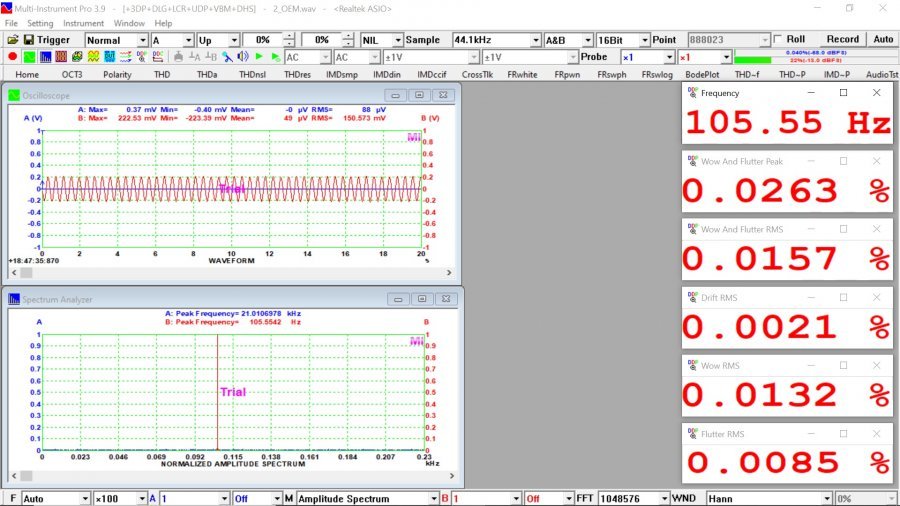This screenshot has width=900, height=506.
Task: Maximize the Oscilloscope window
Action: (419, 95)
